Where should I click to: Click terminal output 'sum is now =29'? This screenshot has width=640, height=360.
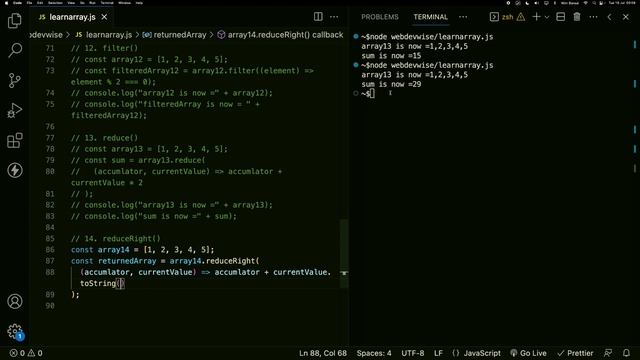[x=391, y=84]
